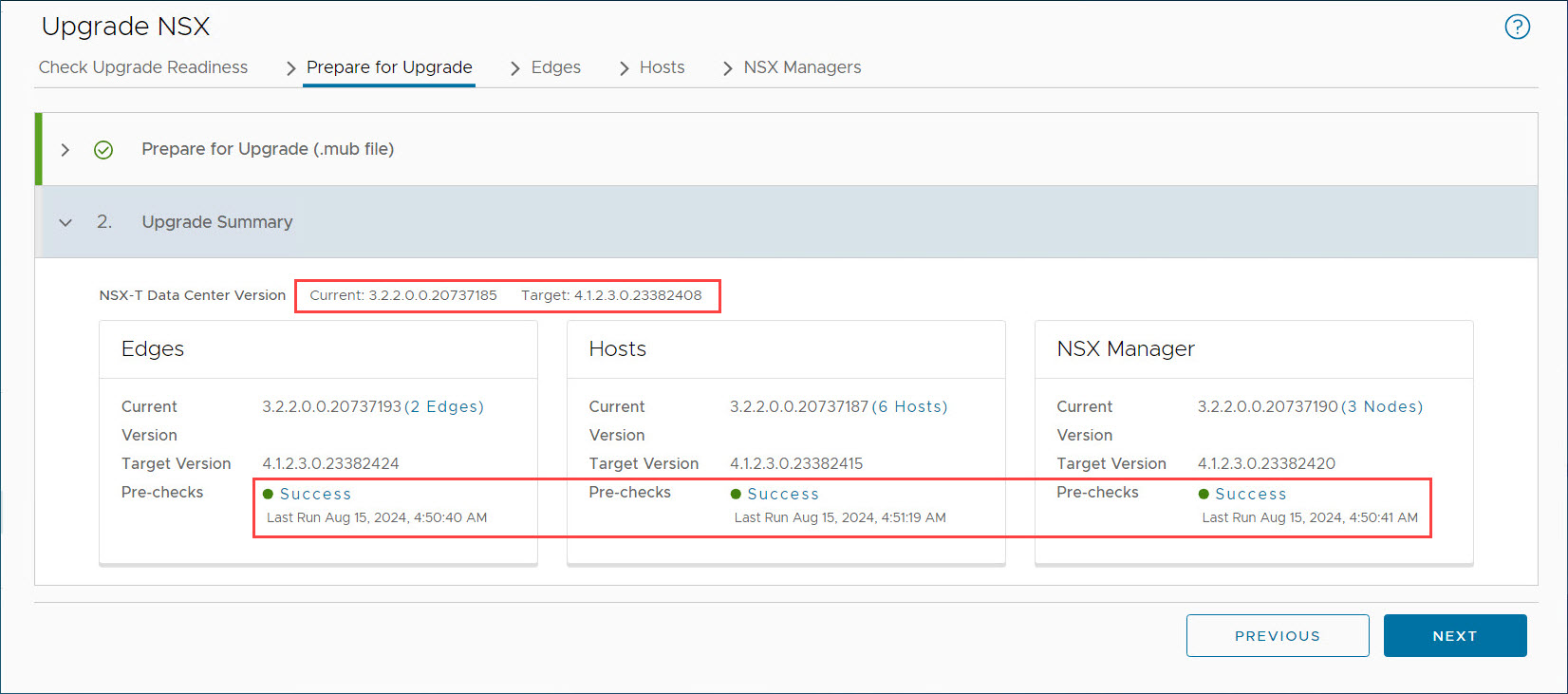Expand the Prepare for Upgrade (.mub file) section
Viewport: 1568px width, 694px height.
tap(65, 150)
